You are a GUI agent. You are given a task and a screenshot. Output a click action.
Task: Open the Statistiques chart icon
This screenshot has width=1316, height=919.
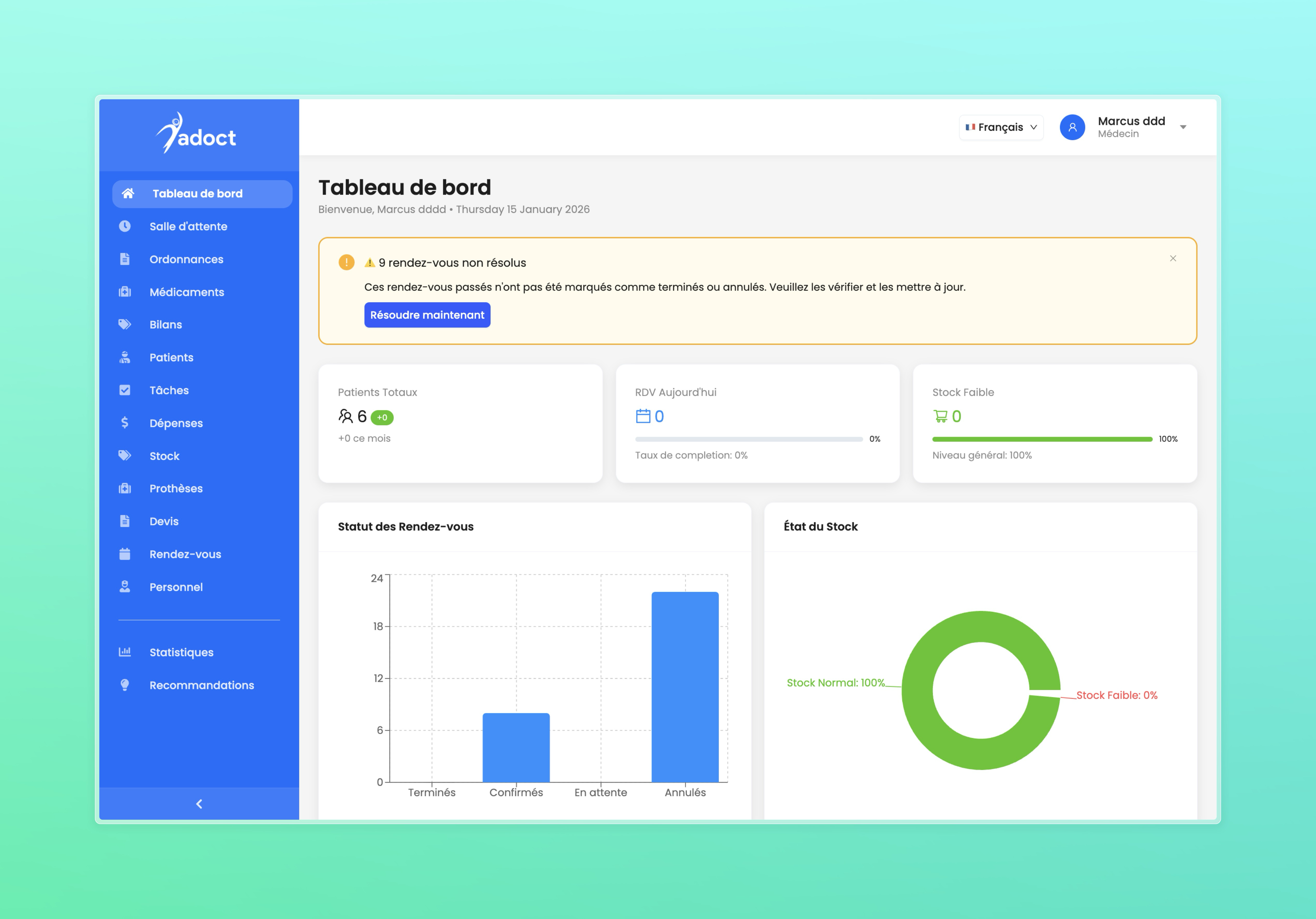point(125,652)
